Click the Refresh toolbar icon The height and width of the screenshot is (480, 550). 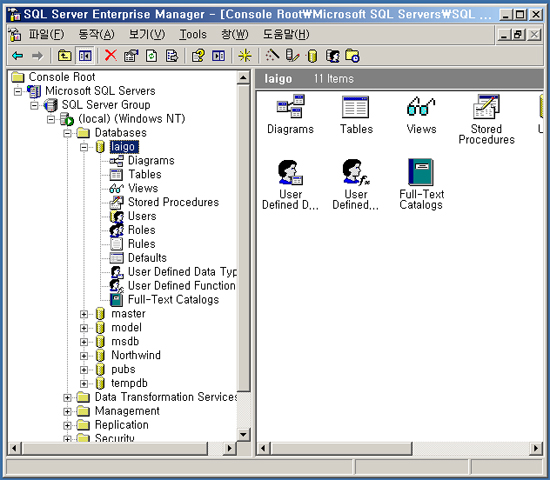[x=151, y=55]
